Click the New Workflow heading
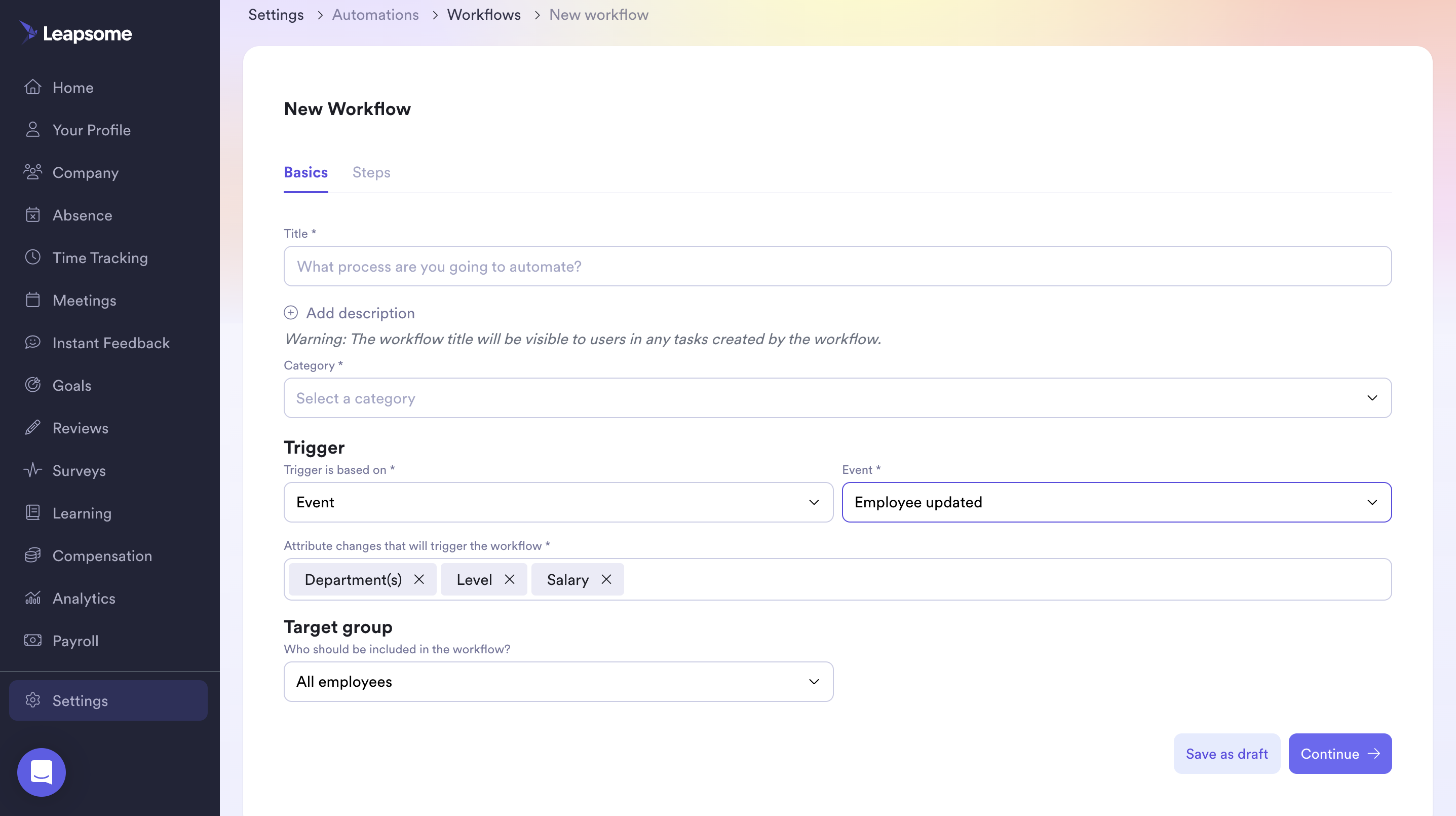This screenshot has height=816, width=1456. coord(347,108)
